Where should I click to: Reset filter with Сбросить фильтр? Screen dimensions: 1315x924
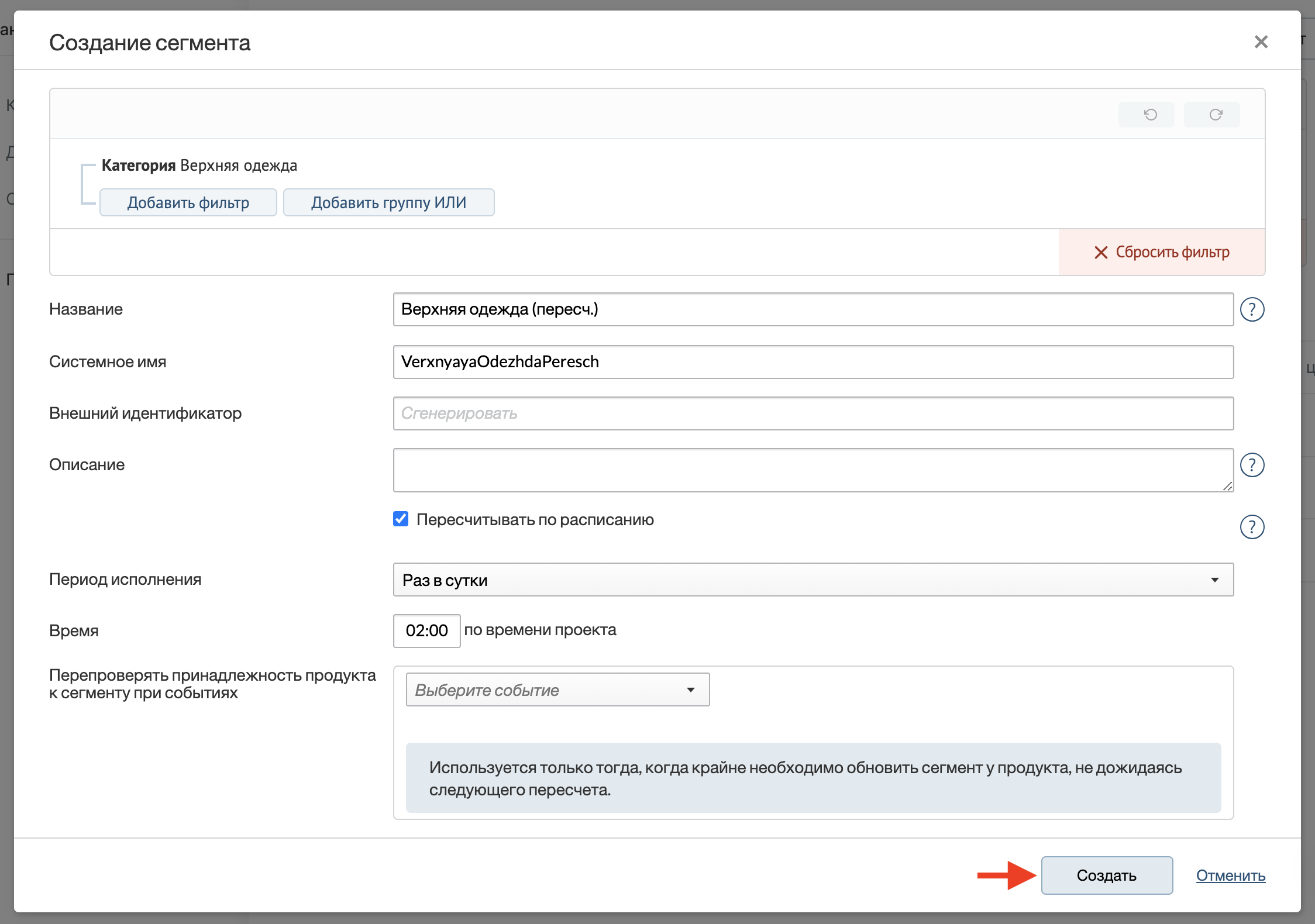pos(1162,252)
